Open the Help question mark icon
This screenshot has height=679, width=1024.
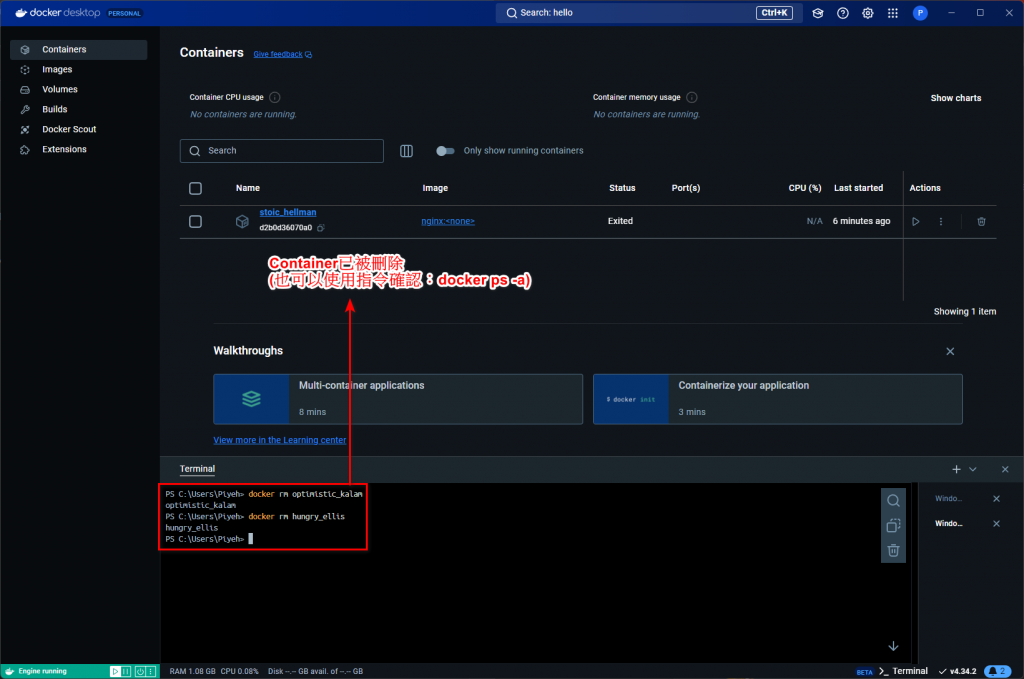[x=842, y=13]
